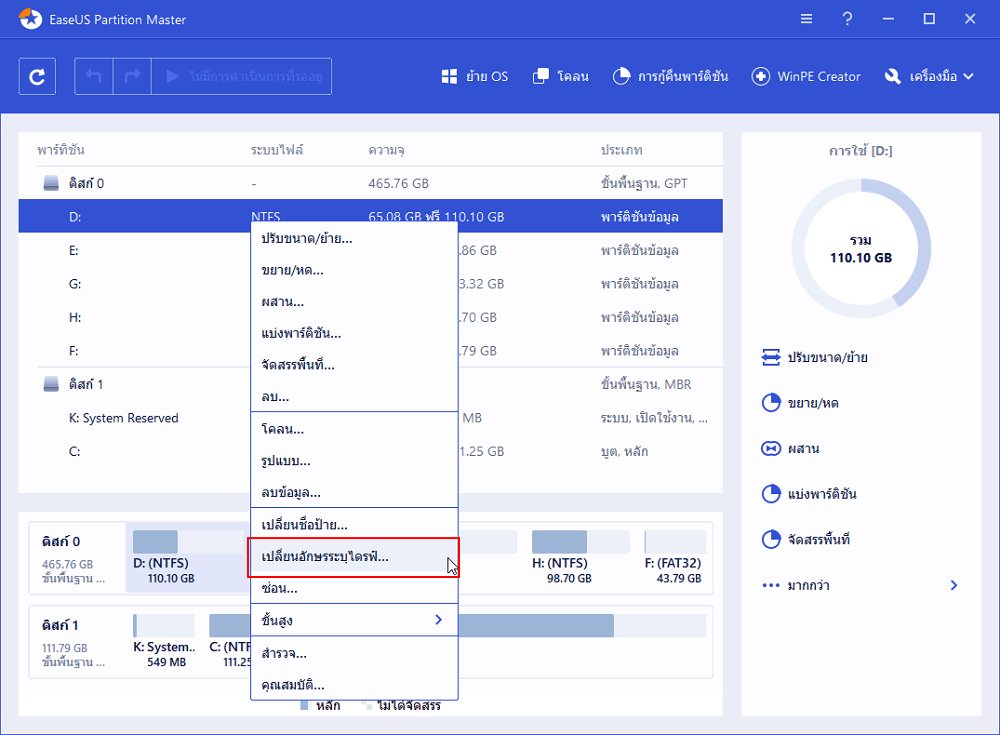Expand มากกว่า with the right chevron
The width and height of the screenshot is (1000, 735).
[953, 585]
